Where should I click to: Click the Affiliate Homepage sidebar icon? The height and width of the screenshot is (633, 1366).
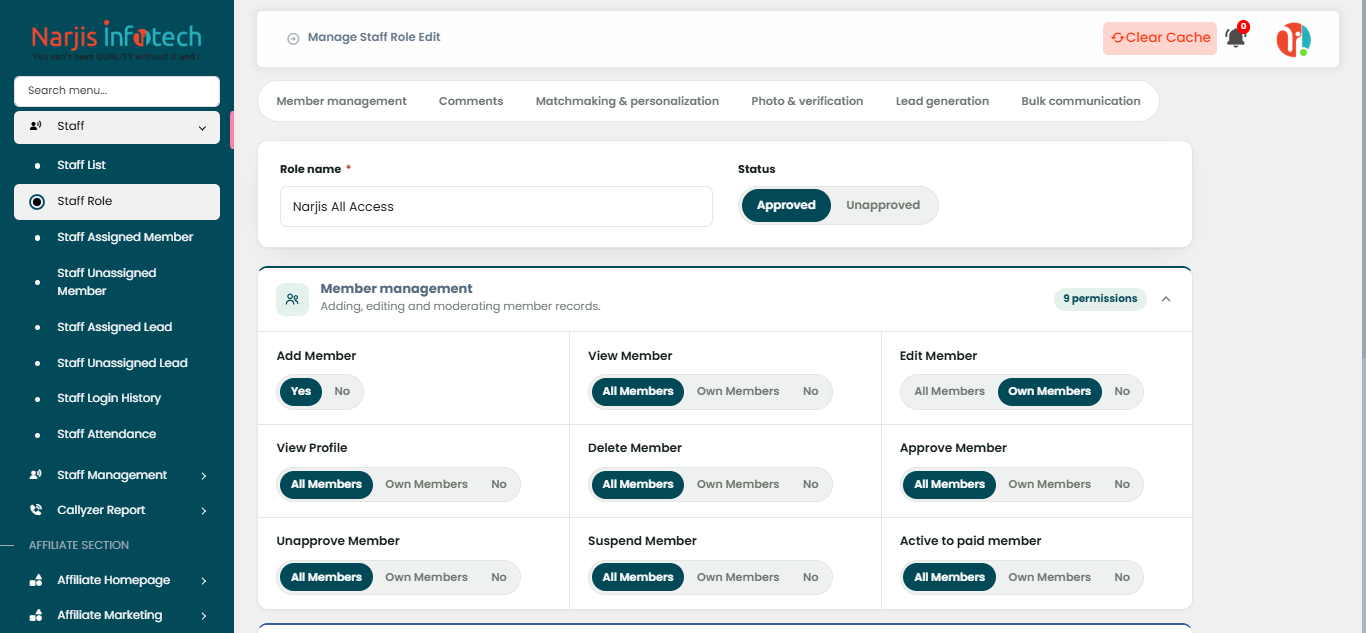coord(36,580)
